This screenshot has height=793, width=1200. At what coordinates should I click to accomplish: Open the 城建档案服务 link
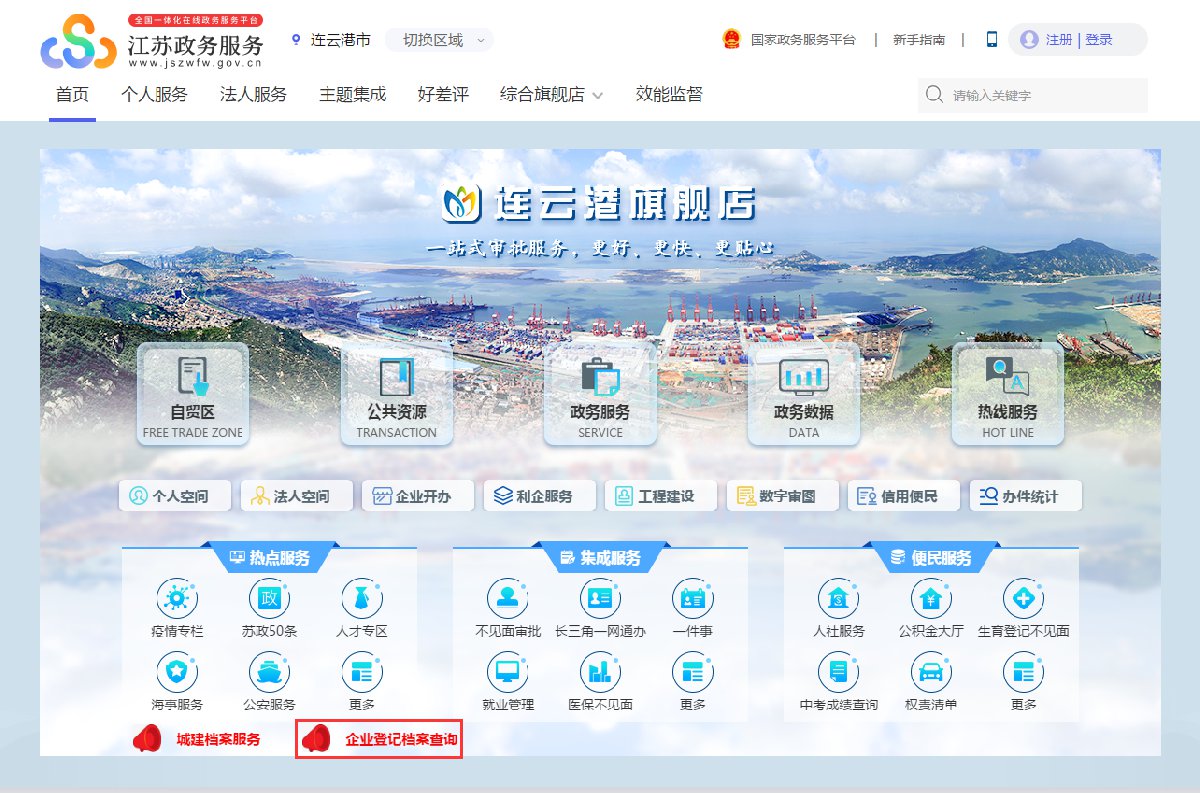click(x=218, y=739)
